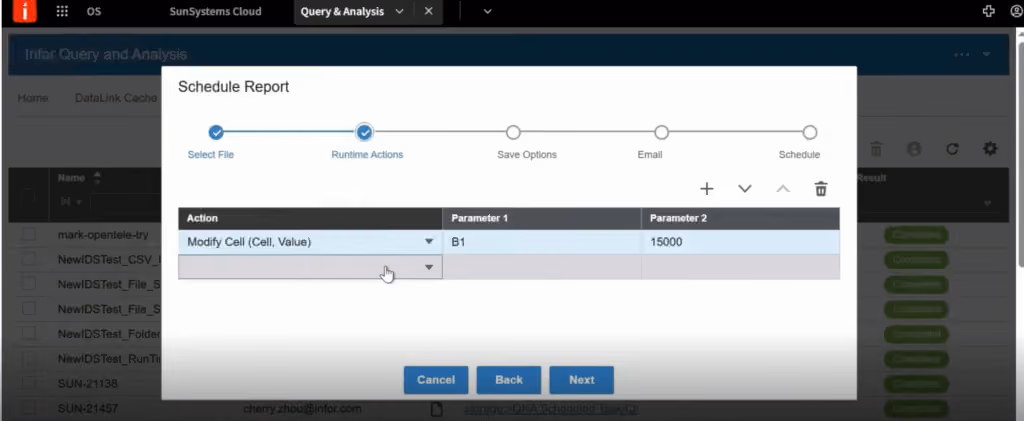
Task: Tick the checkbox for mark-opentele-try row
Action: [x=28, y=234]
